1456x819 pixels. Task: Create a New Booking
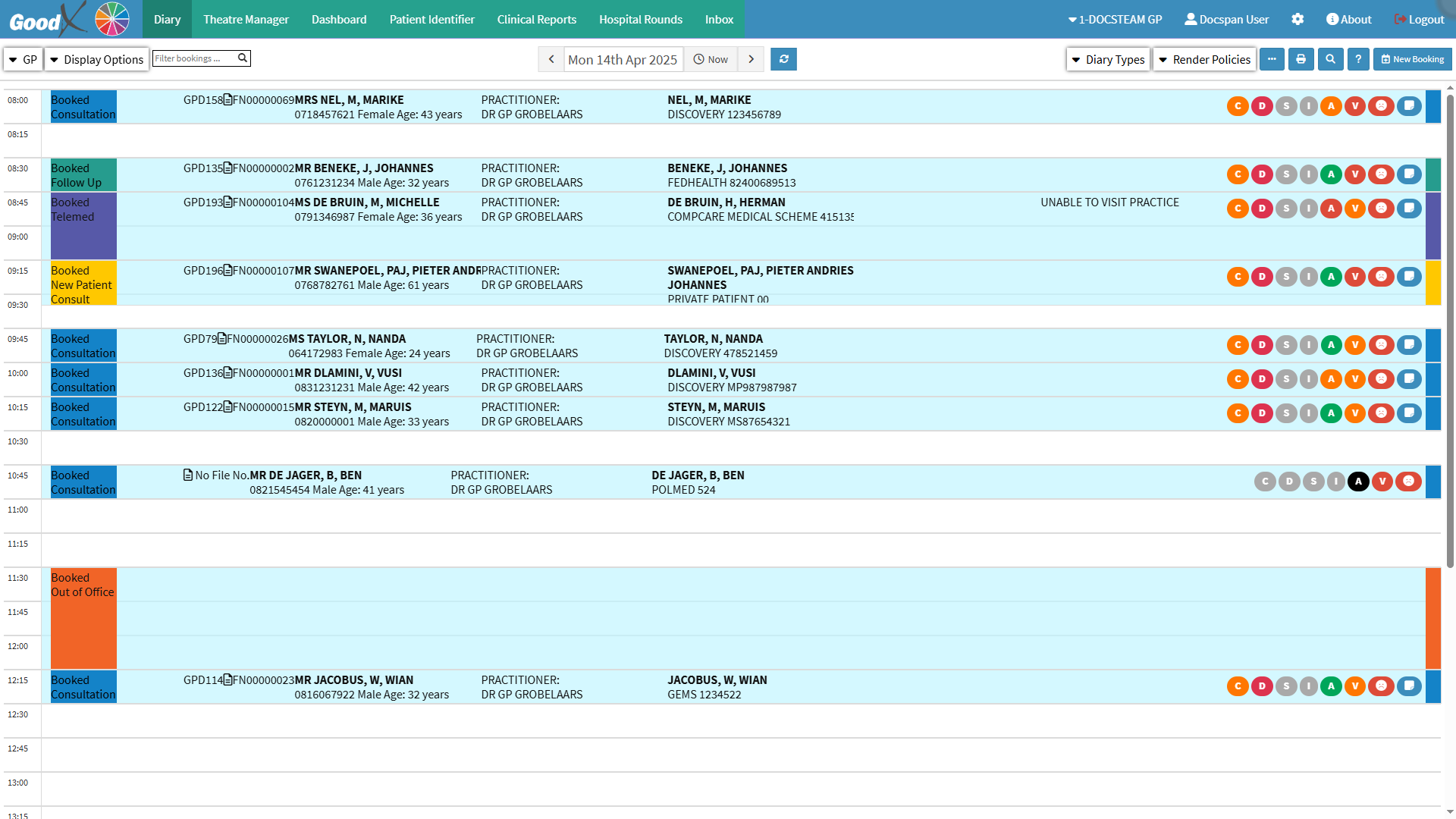point(1412,59)
